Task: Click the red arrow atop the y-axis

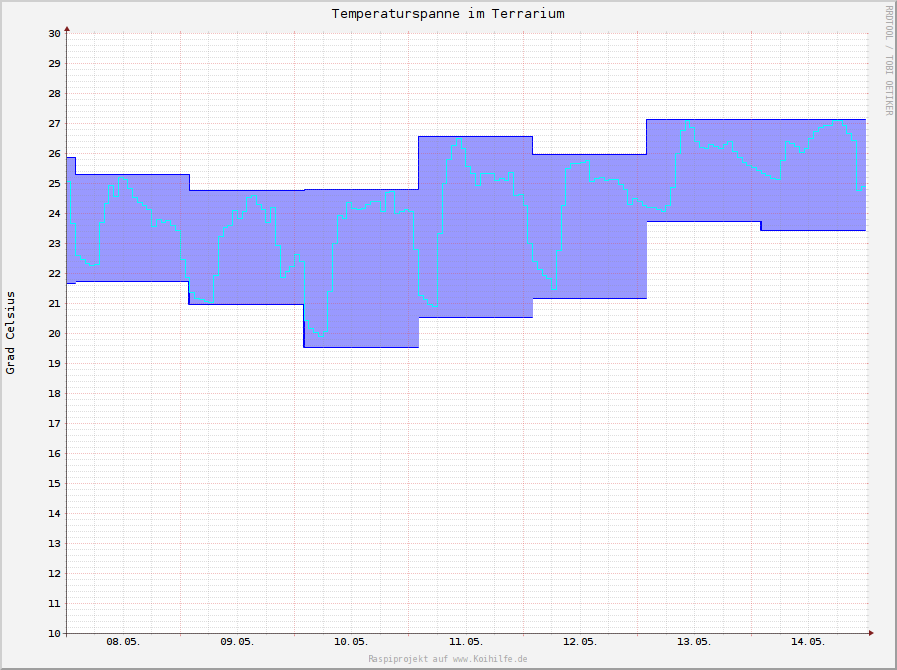Action: (67, 28)
